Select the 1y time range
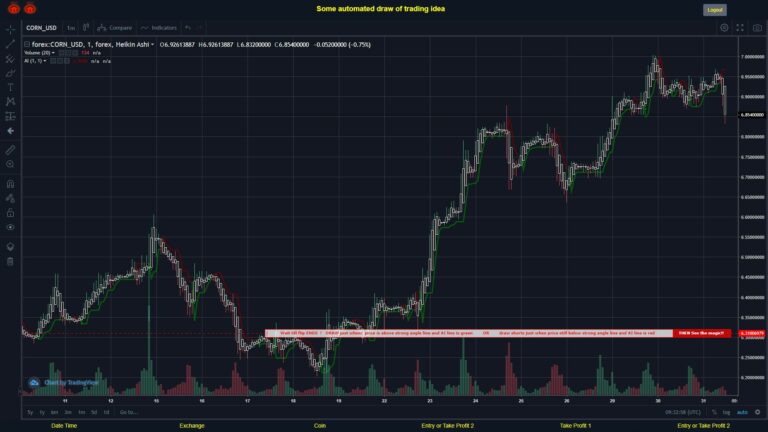The width and height of the screenshot is (768, 432). [42, 412]
